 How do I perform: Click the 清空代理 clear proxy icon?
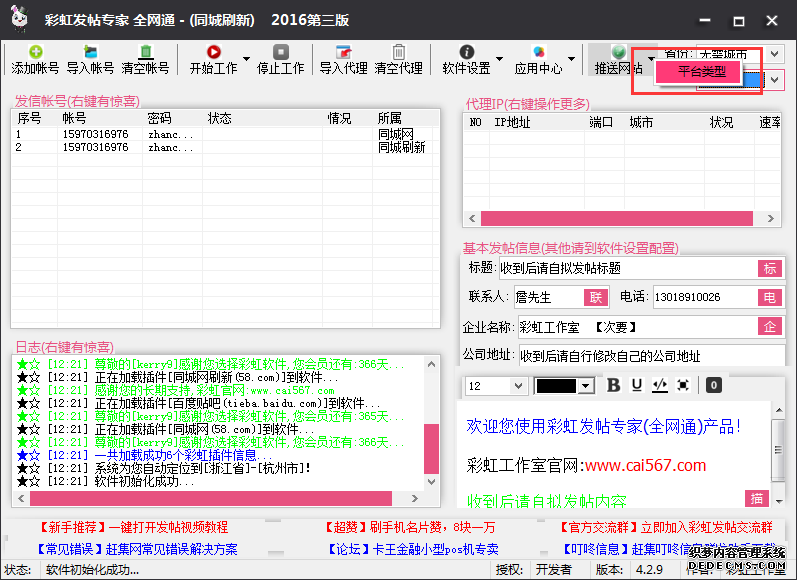click(399, 52)
